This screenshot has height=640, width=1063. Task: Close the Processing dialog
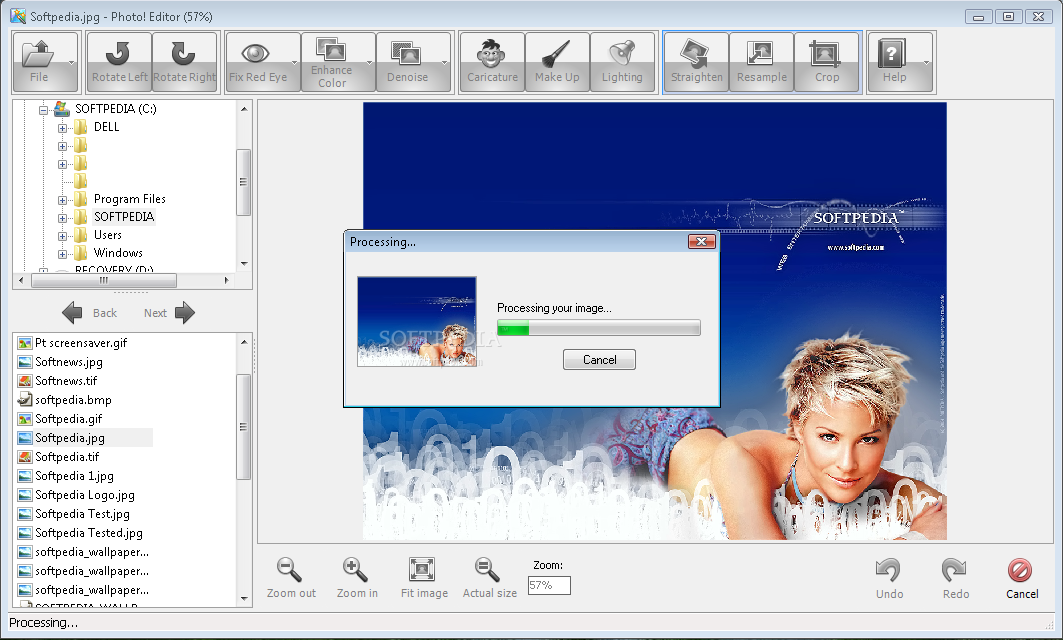click(702, 241)
